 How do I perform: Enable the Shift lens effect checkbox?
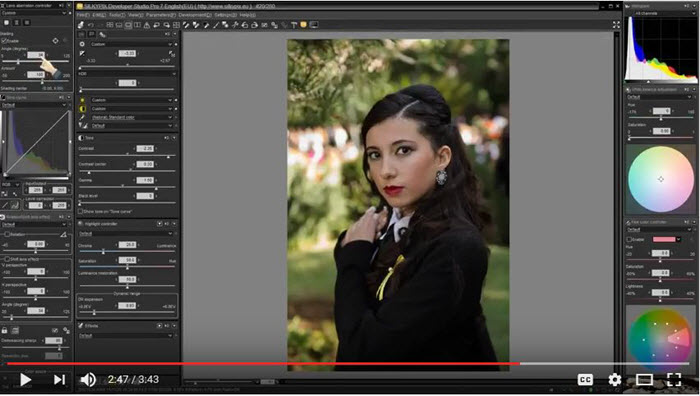click(x=7, y=259)
